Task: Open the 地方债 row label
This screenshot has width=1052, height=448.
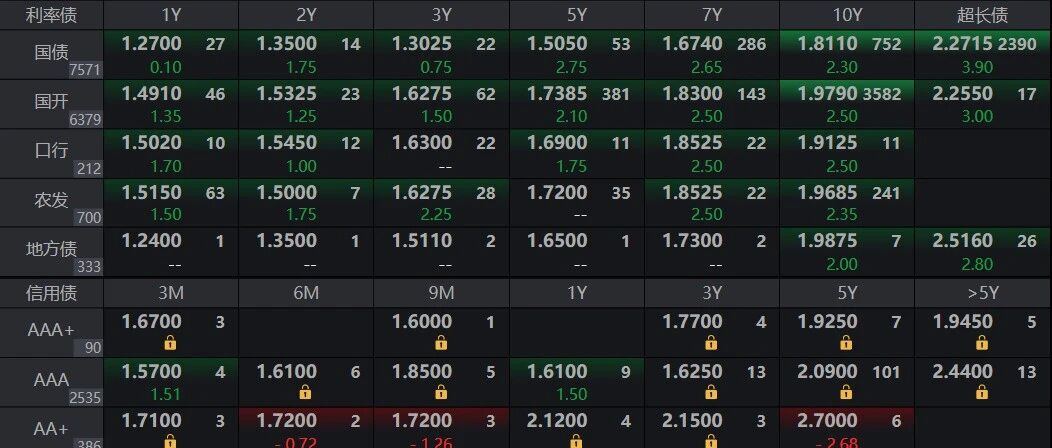Action: [x=52, y=249]
